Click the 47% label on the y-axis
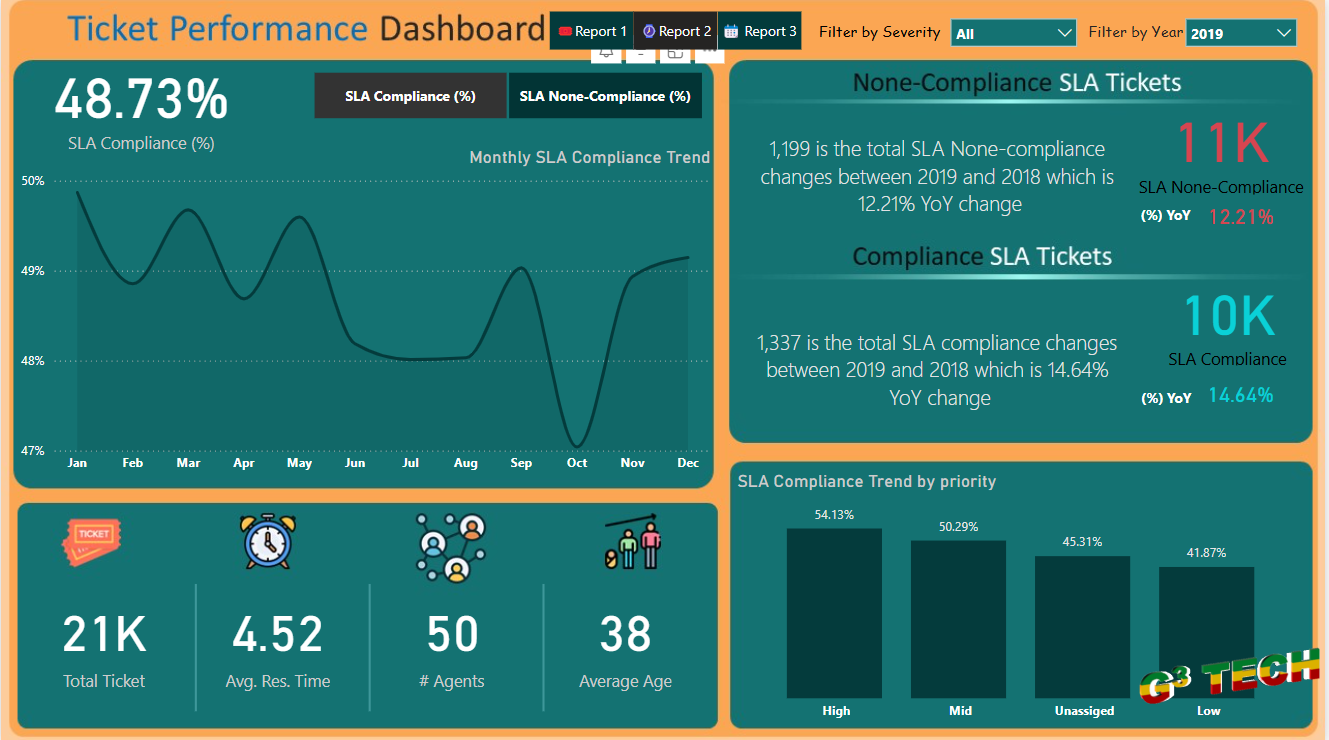Image resolution: width=1329 pixels, height=740 pixels. 33,451
